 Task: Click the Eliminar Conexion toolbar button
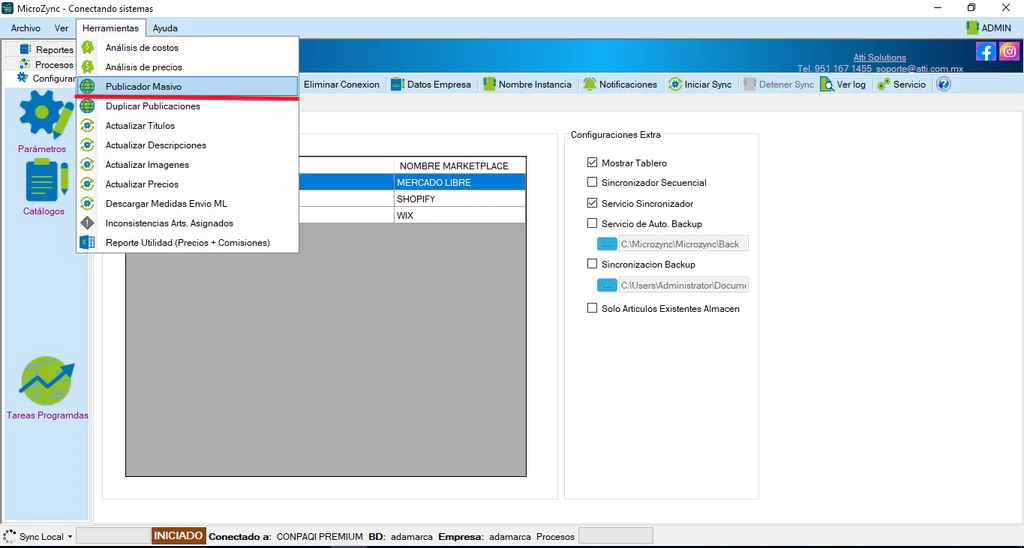tap(342, 84)
